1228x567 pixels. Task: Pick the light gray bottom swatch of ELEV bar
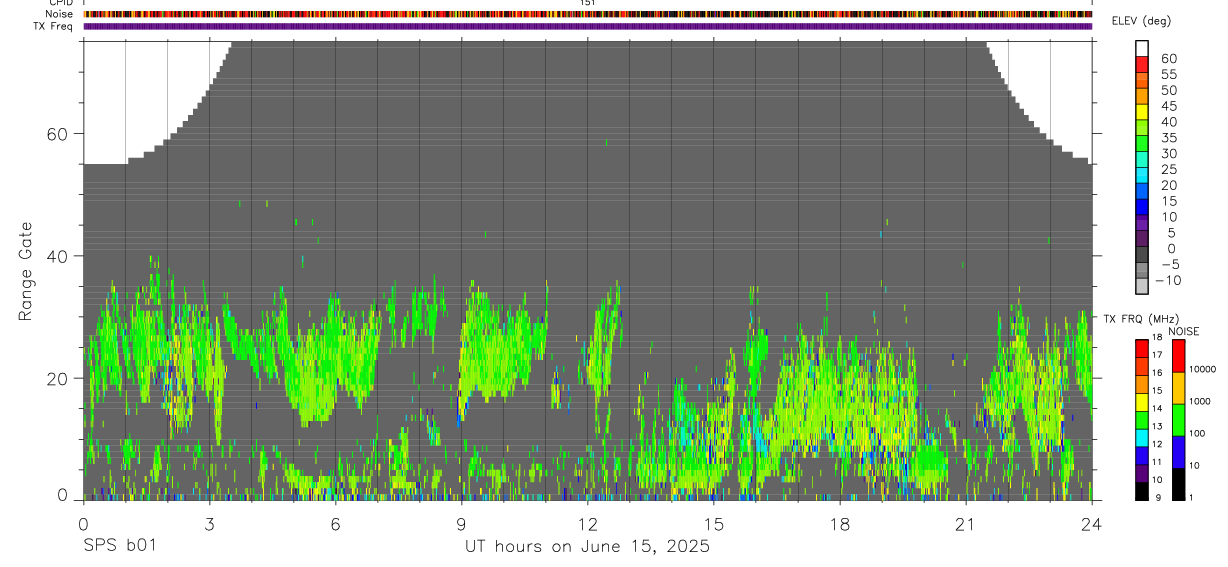point(1142,286)
